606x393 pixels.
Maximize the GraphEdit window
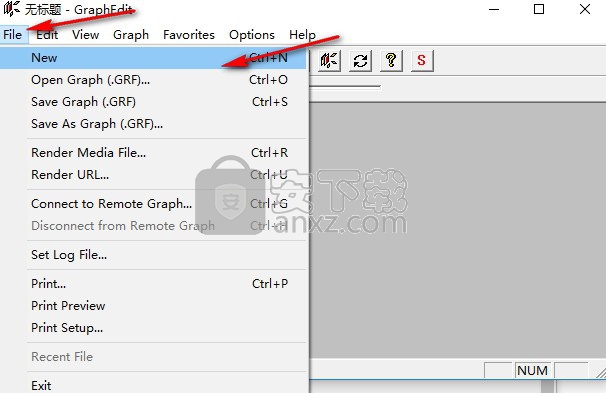[x=539, y=9]
